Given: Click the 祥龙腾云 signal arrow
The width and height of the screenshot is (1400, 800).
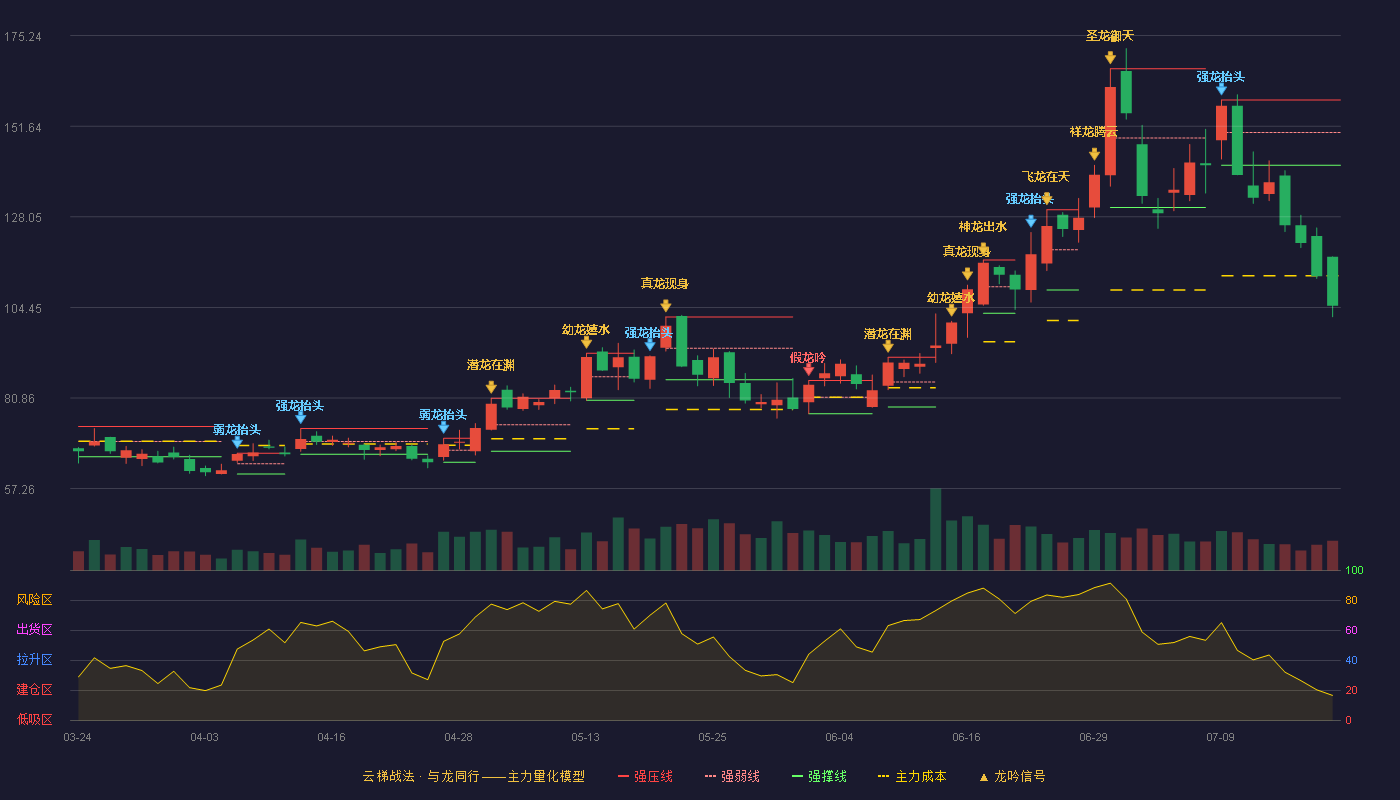Looking at the screenshot, I should click(1094, 154).
